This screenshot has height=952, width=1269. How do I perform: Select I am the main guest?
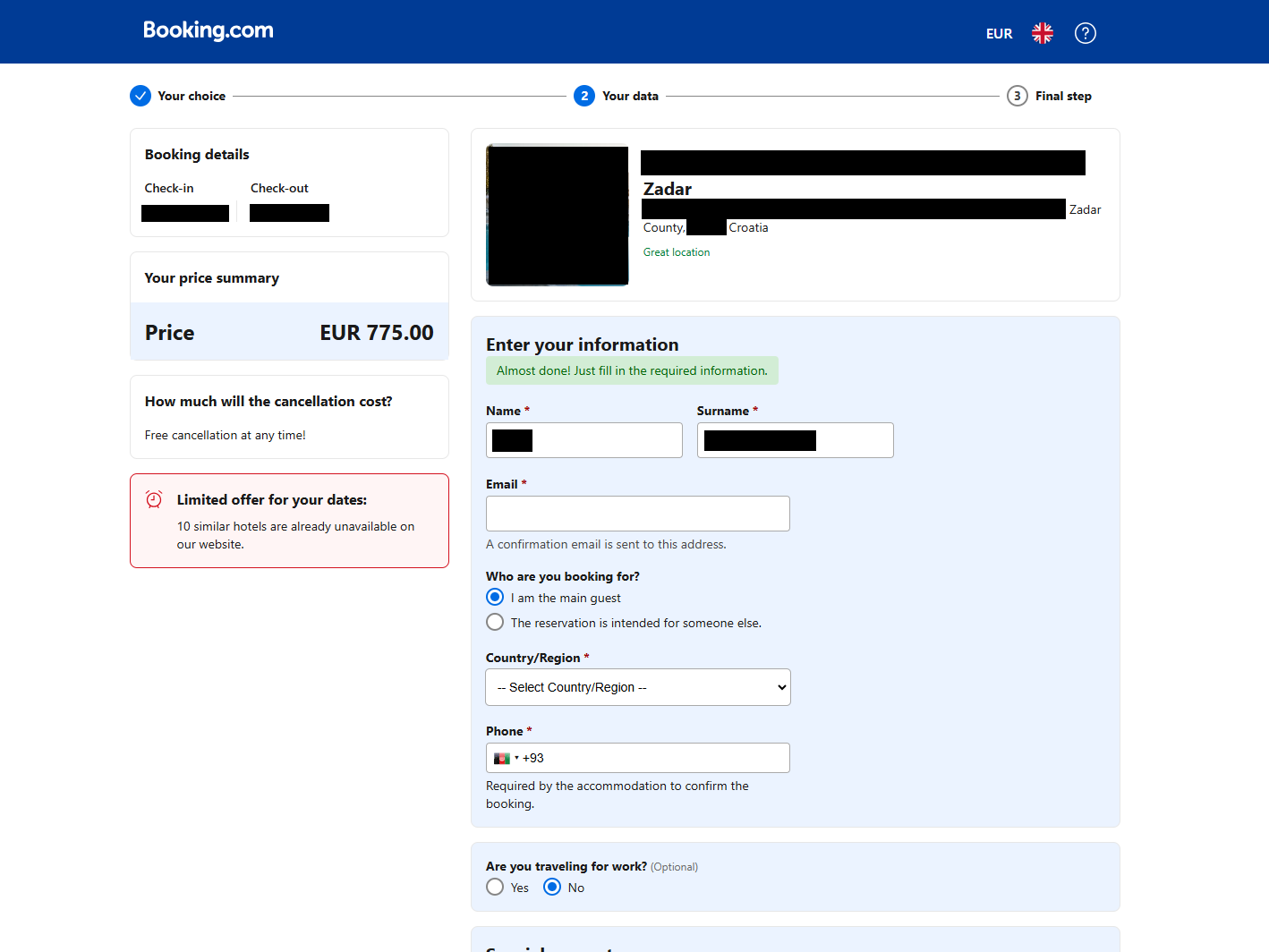click(495, 597)
